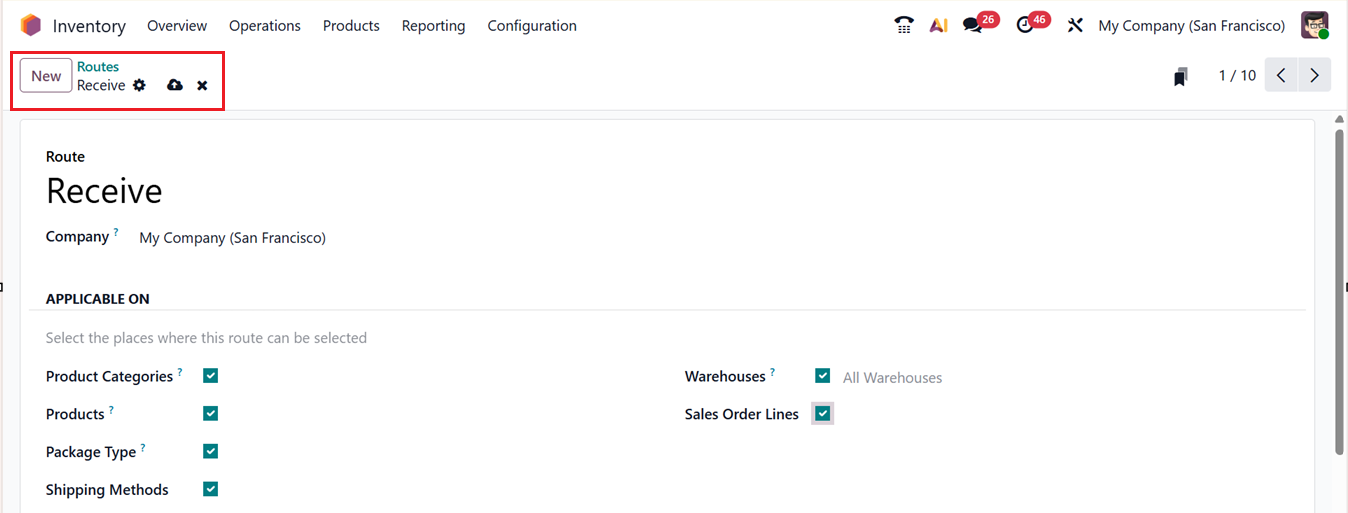
Task: Go back via the Routes breadcrumb link
Action: (98, 67)
